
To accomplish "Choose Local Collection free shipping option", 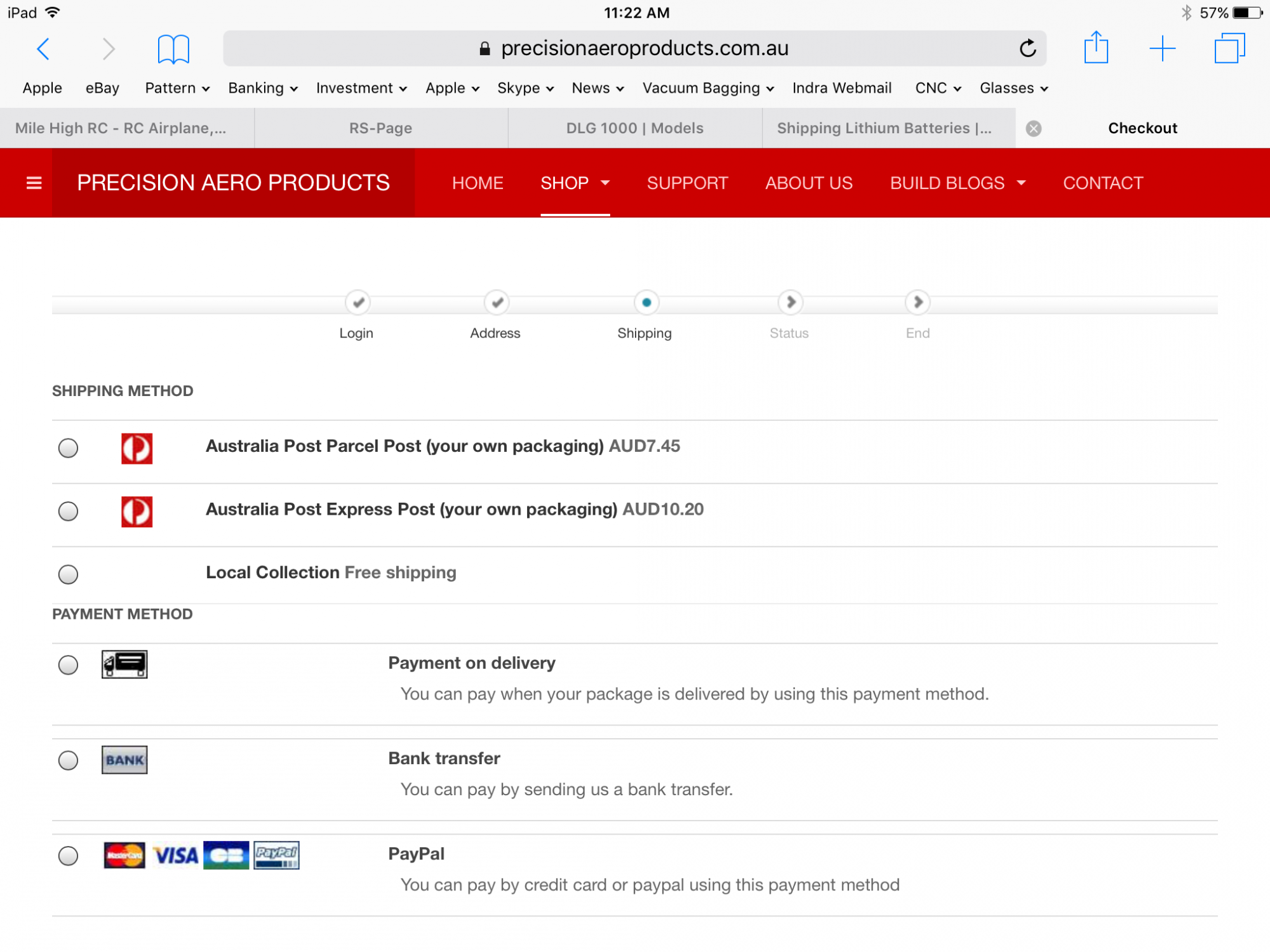I will coord(68,574).
